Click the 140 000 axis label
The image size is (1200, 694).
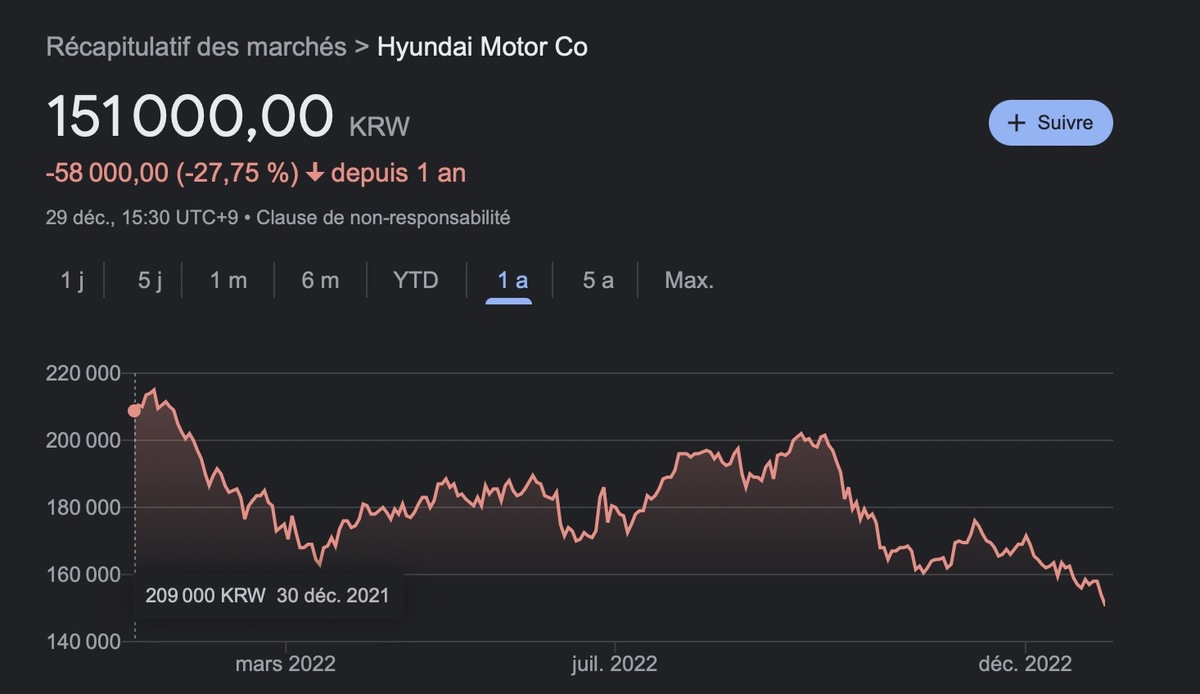(x=83, y=642)
